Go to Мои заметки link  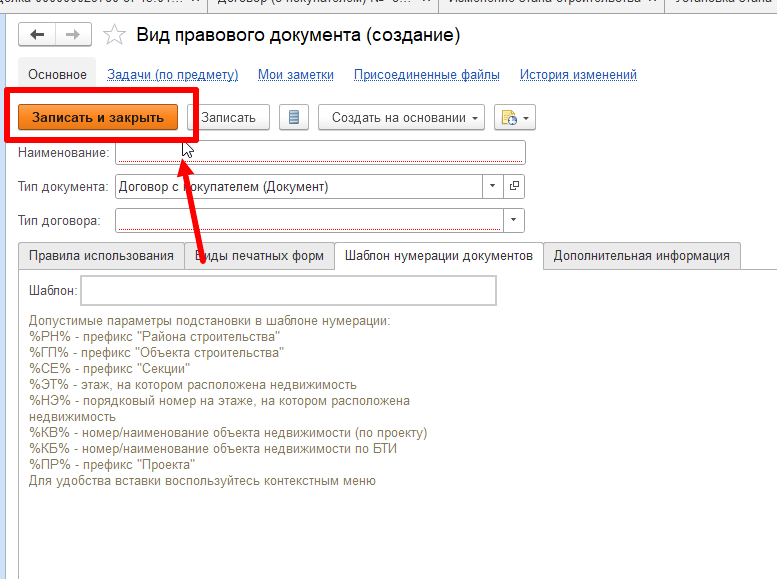pyautogui.click(x=296, y=75)
